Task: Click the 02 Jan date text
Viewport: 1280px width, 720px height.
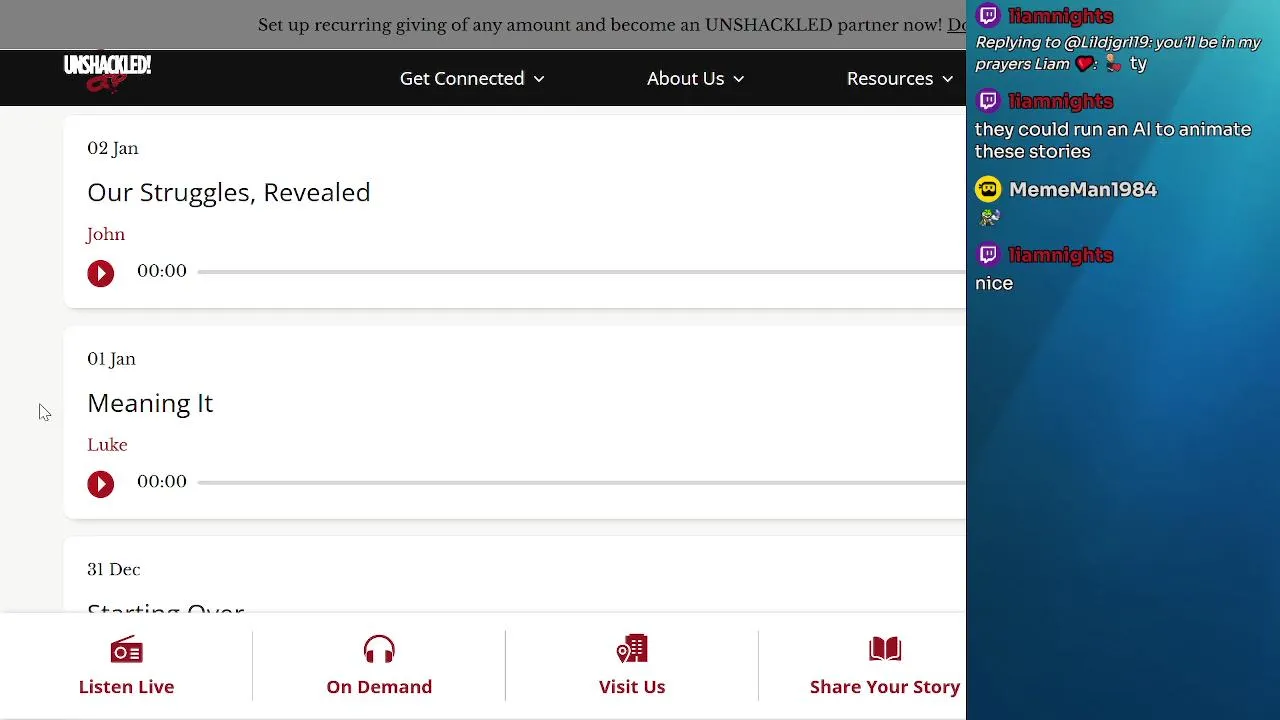Action: 113,148
